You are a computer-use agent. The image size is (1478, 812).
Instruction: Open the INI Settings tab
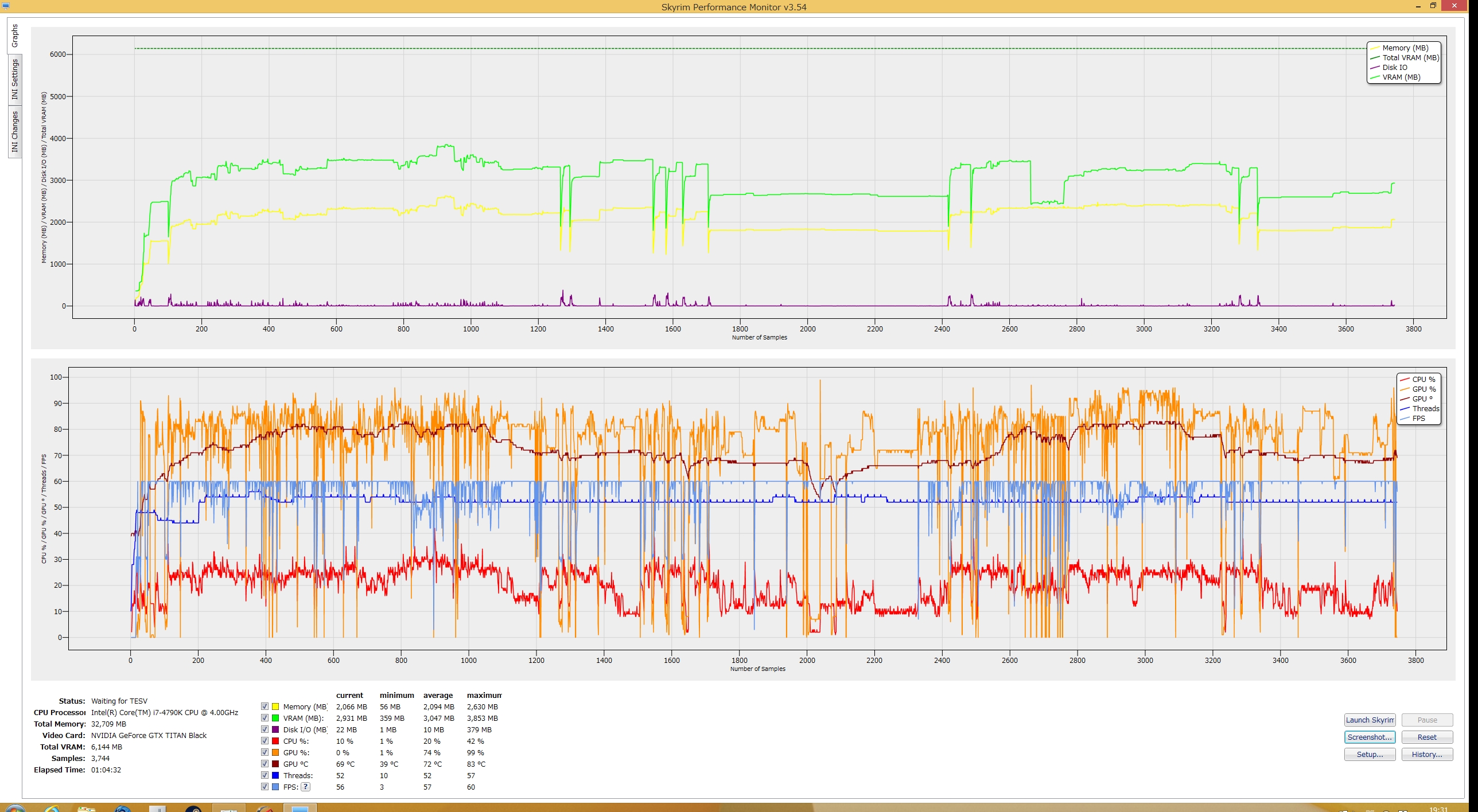[14, 80]
